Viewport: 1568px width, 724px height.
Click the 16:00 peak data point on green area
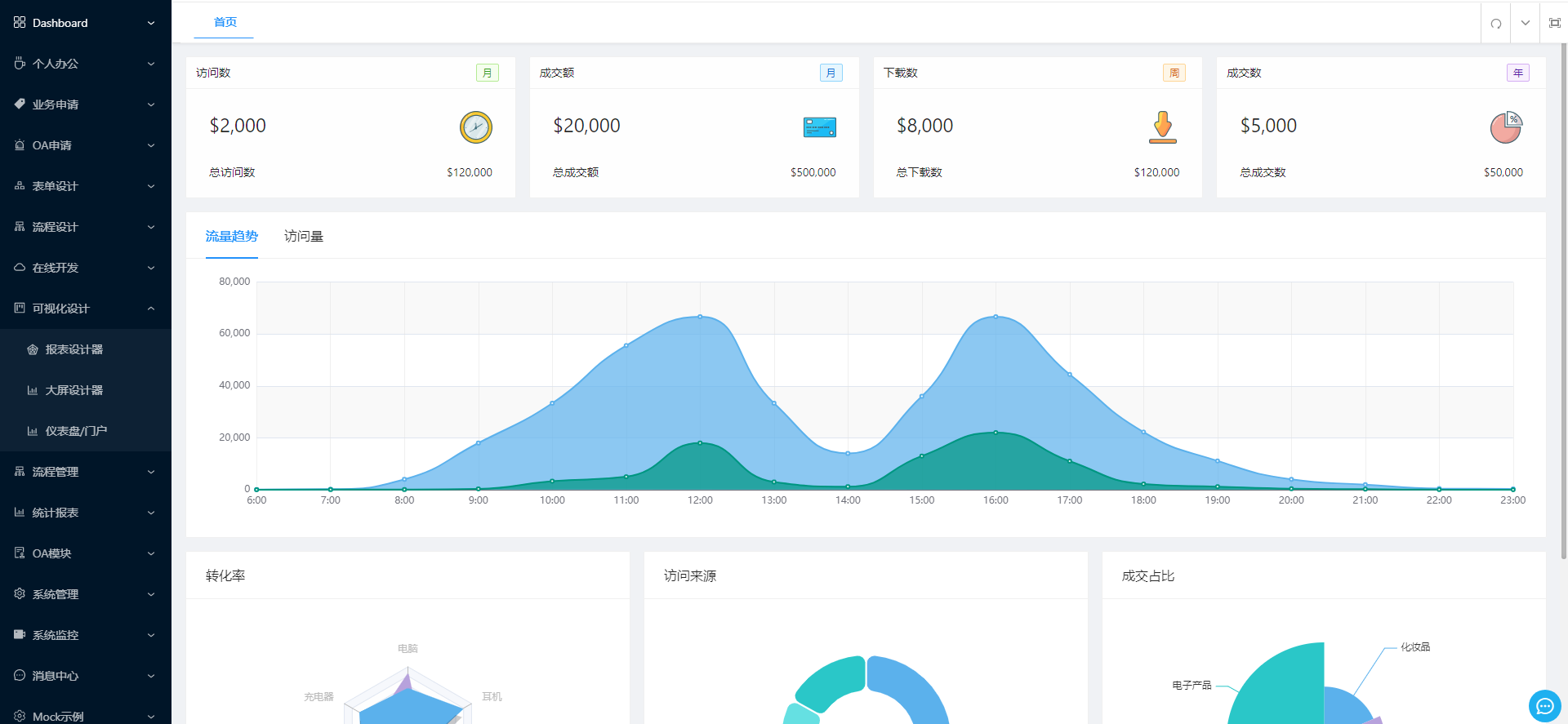[996, 433]
